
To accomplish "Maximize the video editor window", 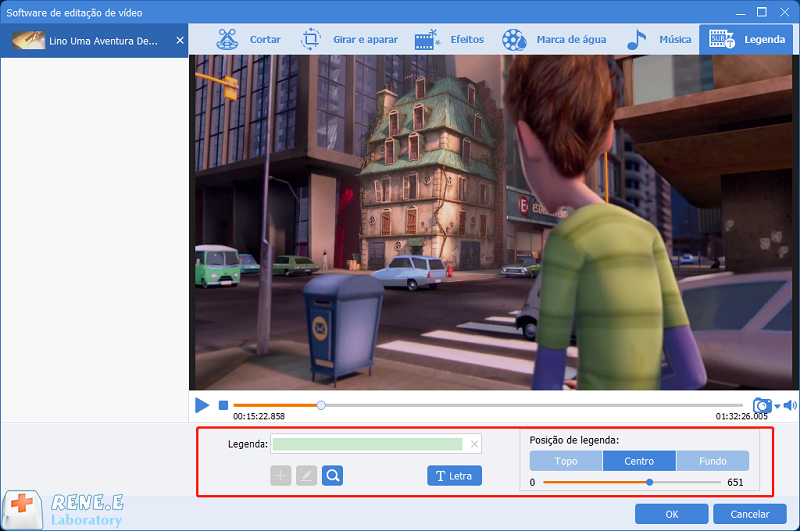I will 762,12.
